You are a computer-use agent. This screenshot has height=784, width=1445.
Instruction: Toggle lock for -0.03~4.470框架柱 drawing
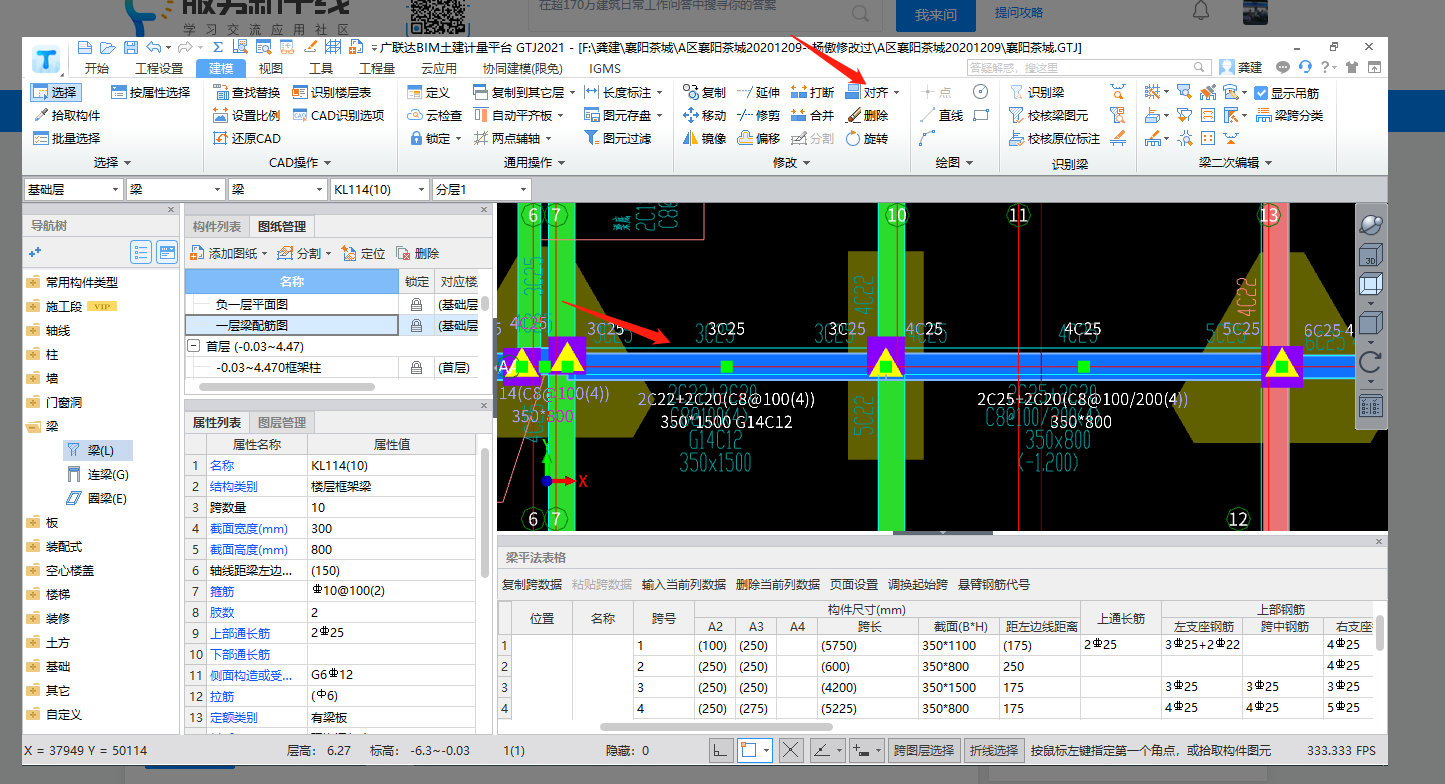click(416, 368)
